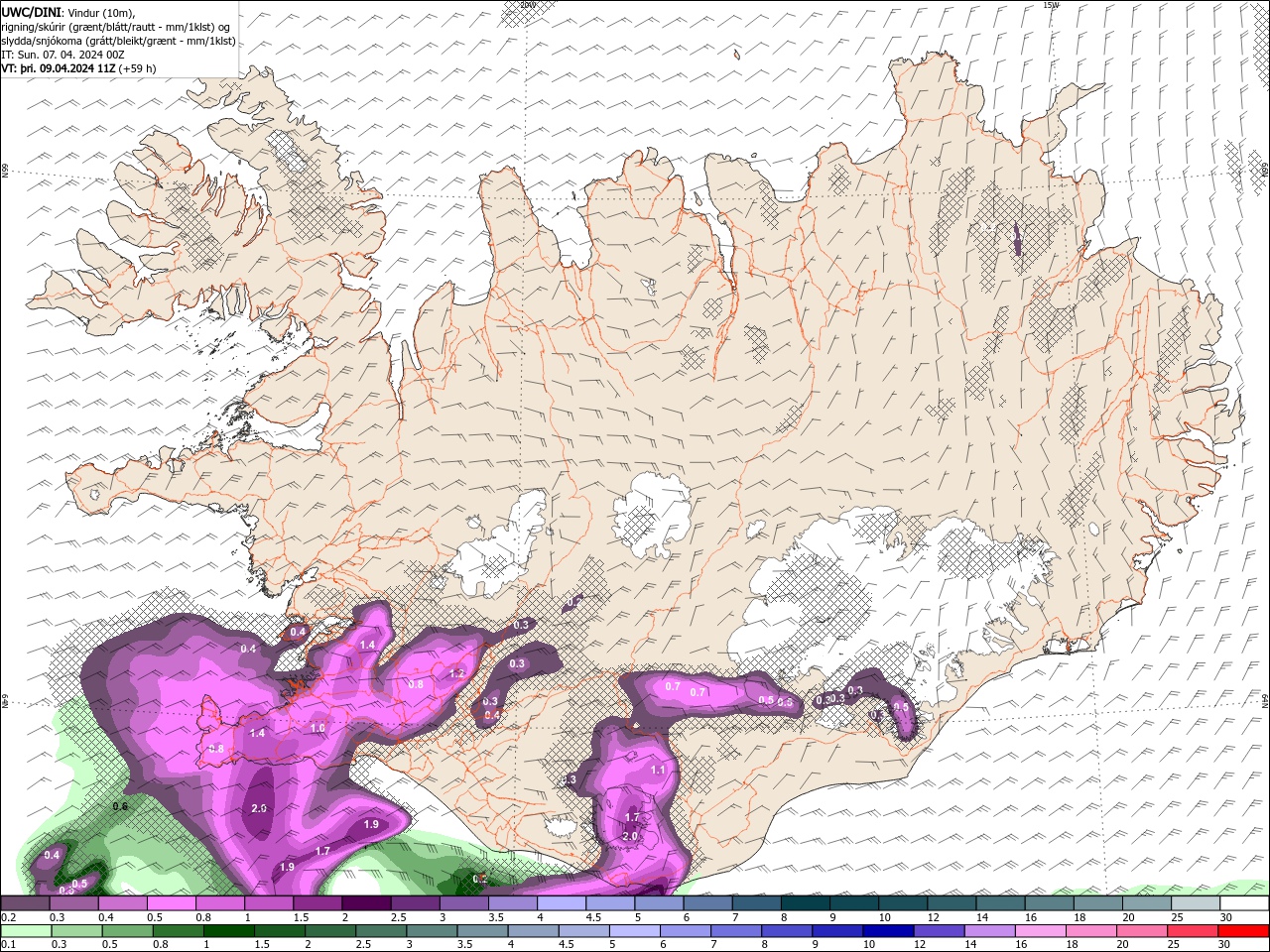Pick the 0.5 medium green swatch, lower legend
The image size is (1270, 952).
(x=128, y=931)
